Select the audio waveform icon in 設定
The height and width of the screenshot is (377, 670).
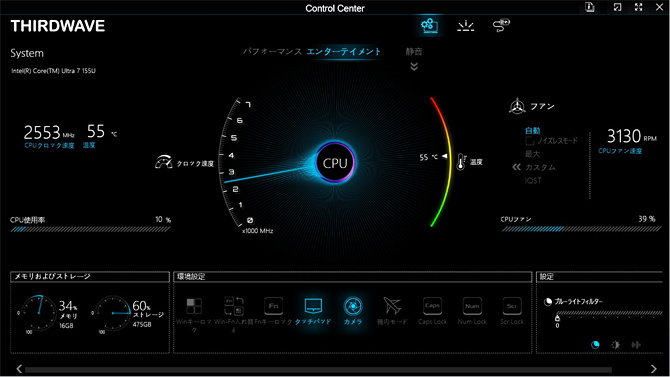(636, 345)
